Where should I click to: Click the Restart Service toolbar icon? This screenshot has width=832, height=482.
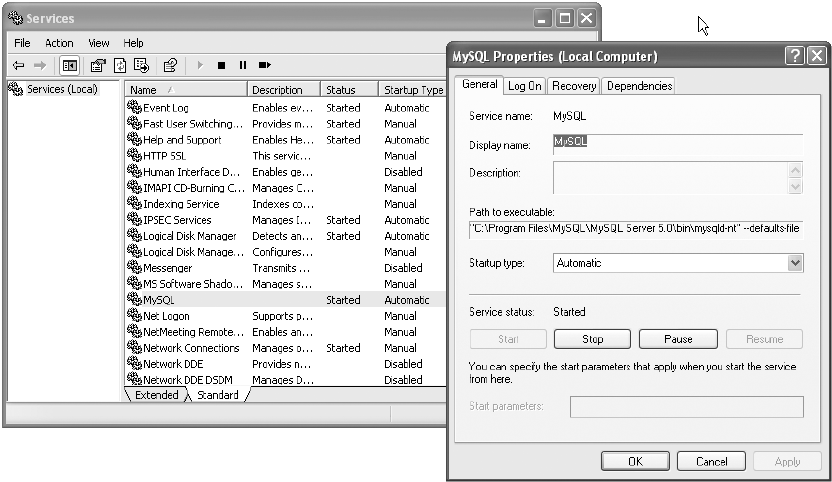coord(265,65)
